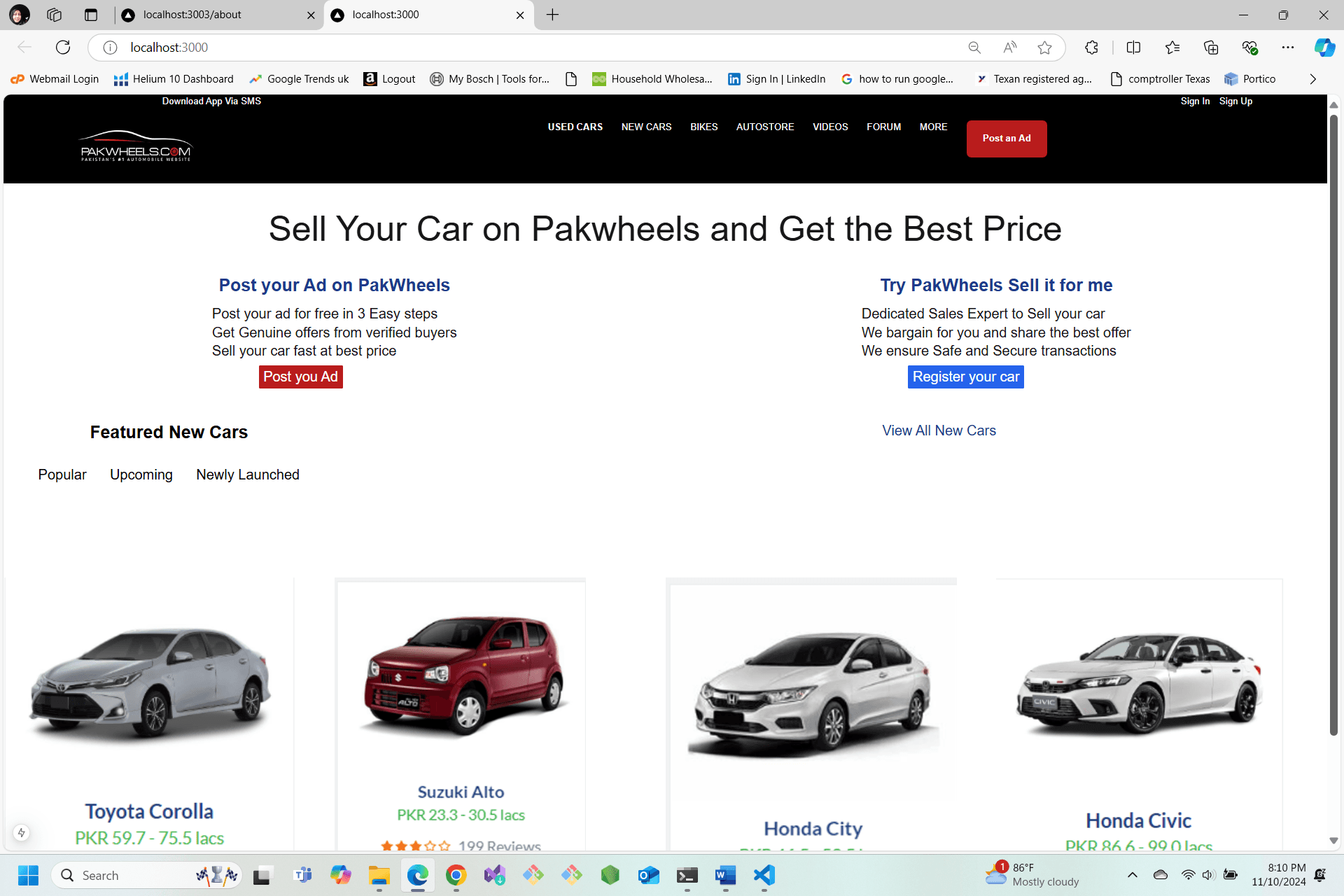The height and width of the screenshot is (896, 1344).
Task: Show hidden system tray icons chevron
Action: tap(1132, 875)
